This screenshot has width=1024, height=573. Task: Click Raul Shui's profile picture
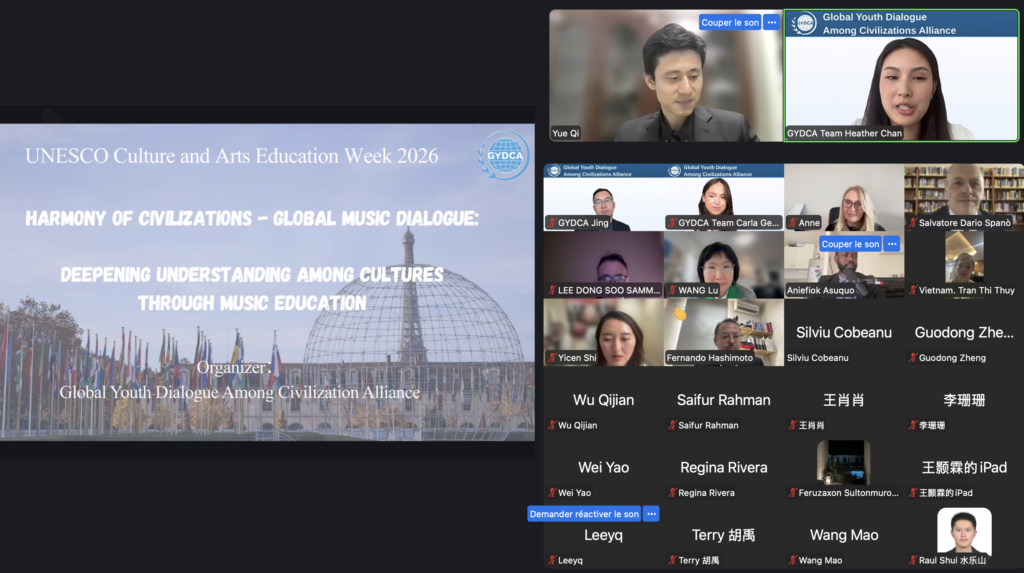(x=964, y=531)
